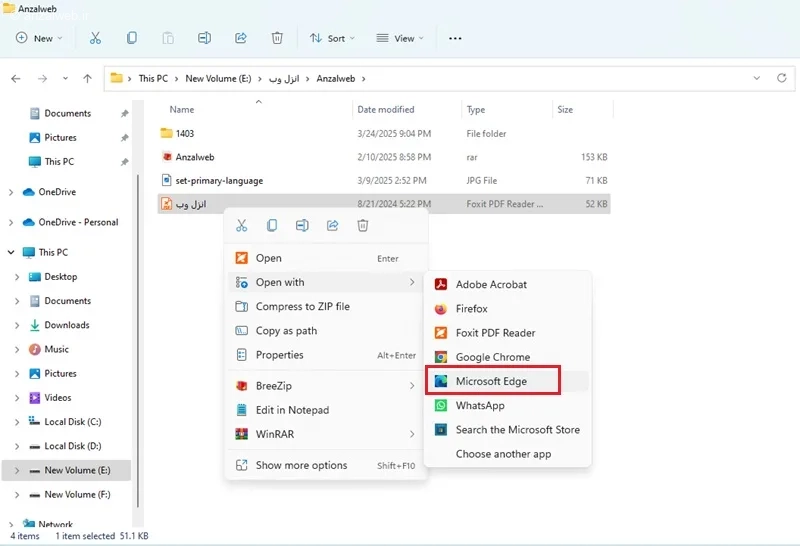The width and height of the screenshot is (800, 546).
Task: Go up one folder with the up arrow
Action: (x=87, y=79)
